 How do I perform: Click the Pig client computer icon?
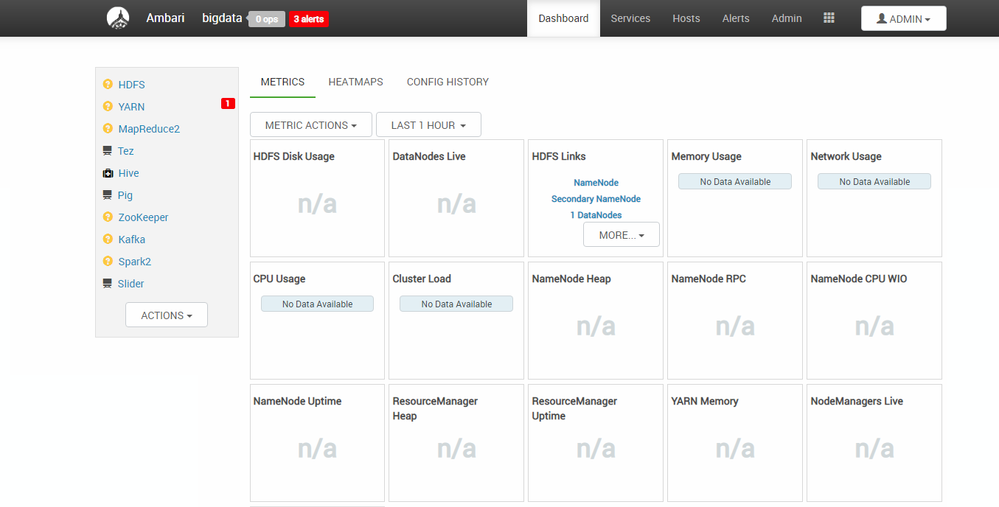click(108, 195)
